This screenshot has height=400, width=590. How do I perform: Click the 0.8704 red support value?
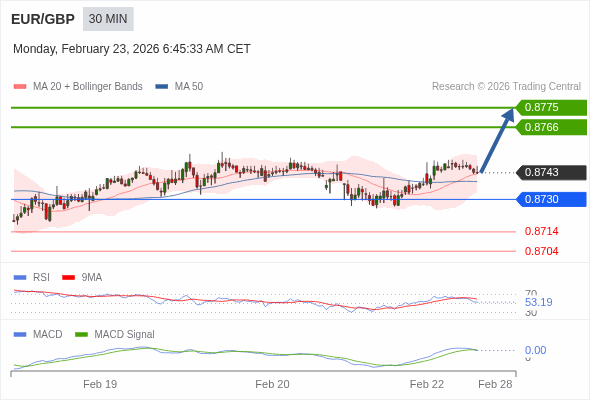click(x=541, y=251)
